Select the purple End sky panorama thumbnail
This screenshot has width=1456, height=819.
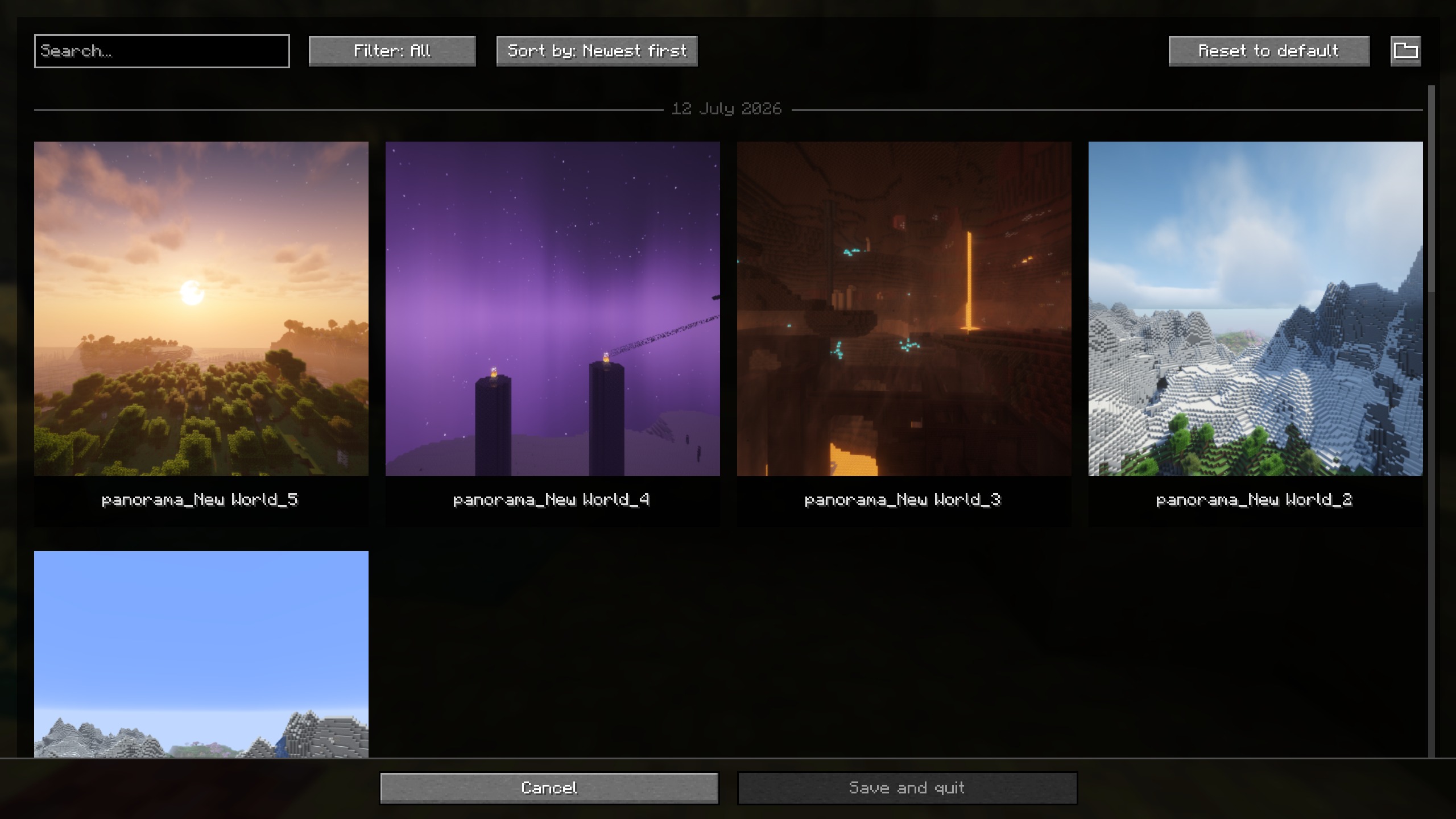click(553, 309)
